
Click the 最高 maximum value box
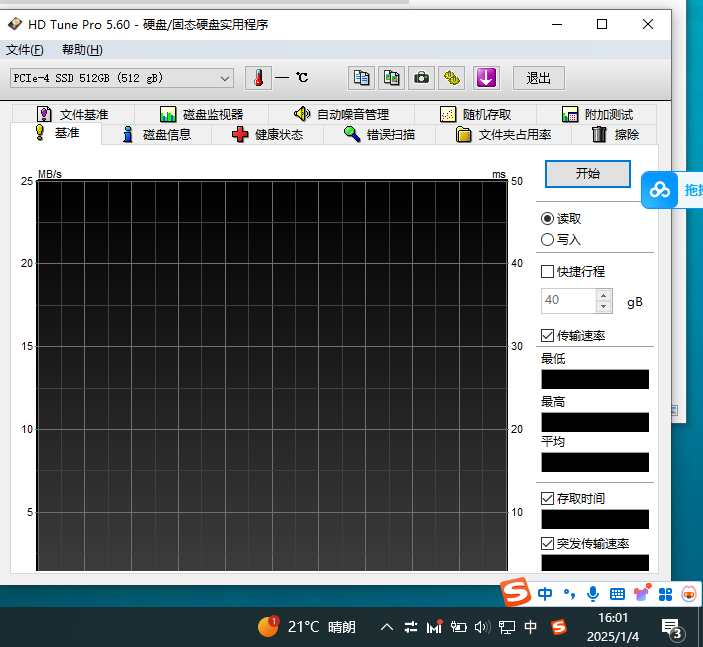(595, 422)
